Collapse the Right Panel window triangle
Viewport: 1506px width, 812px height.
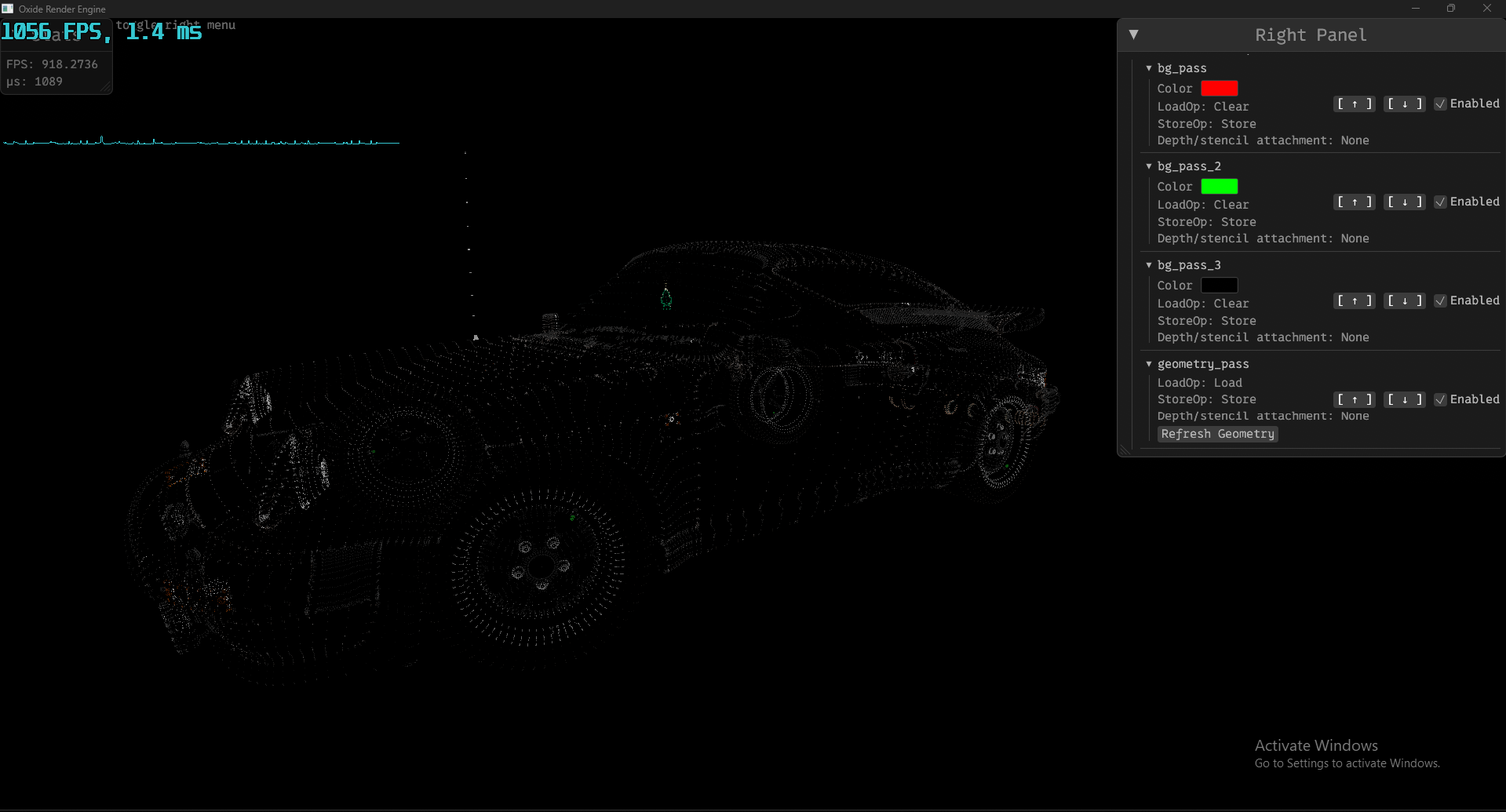coord(1133,35)
